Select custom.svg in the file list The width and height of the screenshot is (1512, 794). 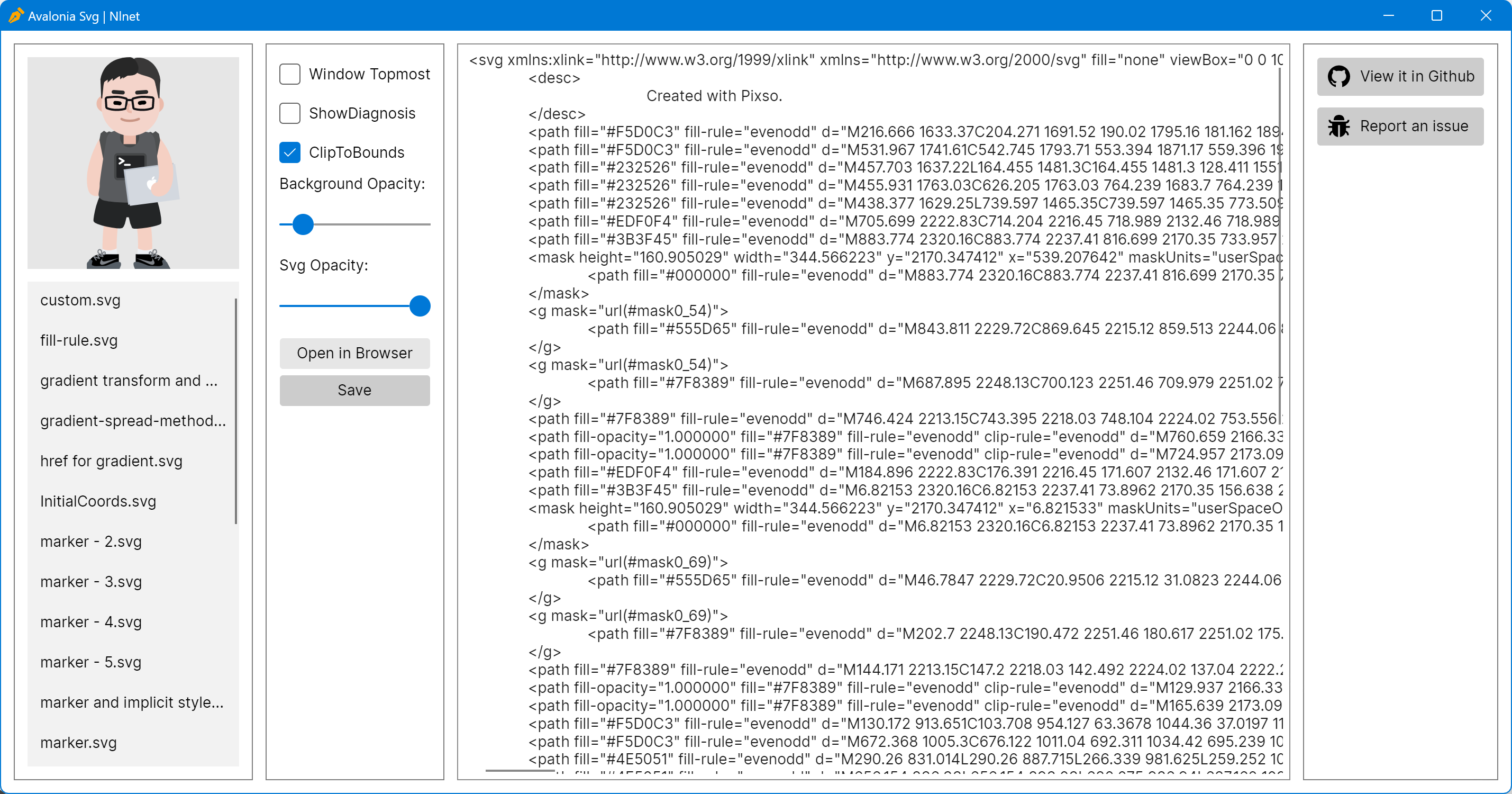(80, 300)
